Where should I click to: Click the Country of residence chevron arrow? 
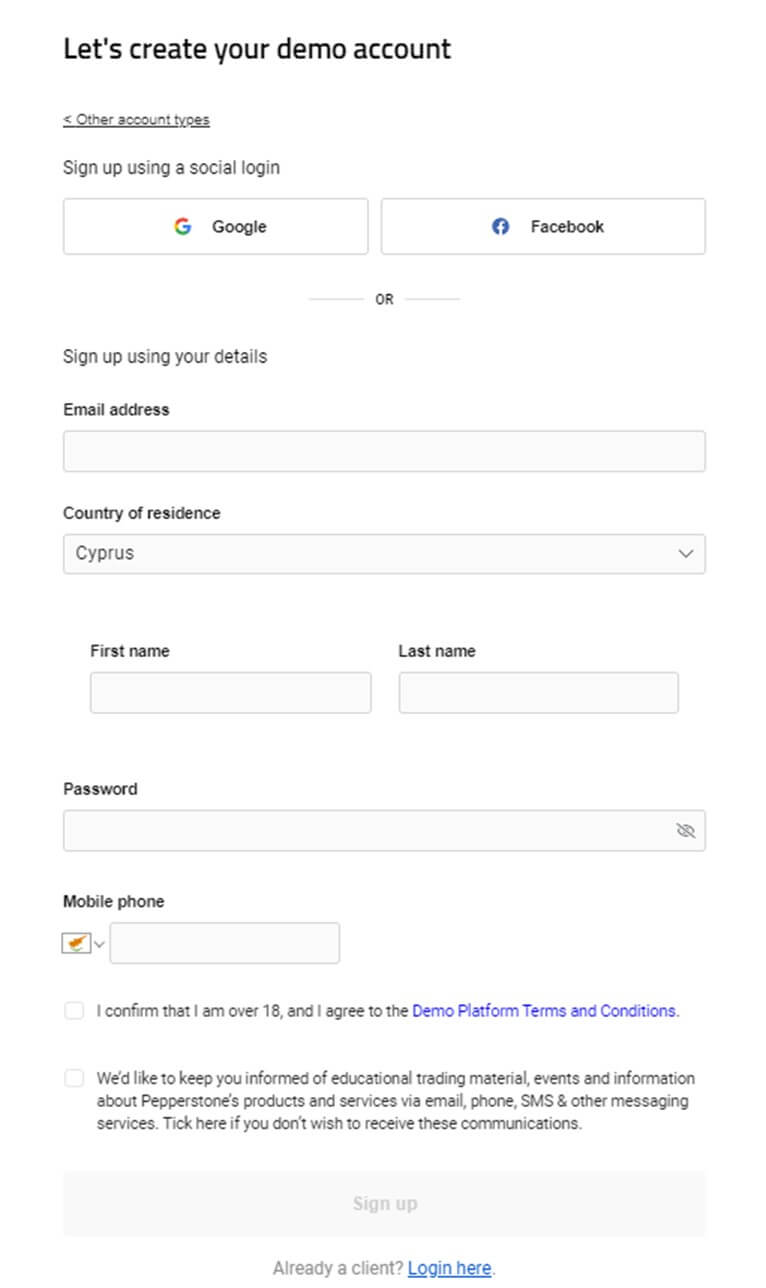coord(686,554)
